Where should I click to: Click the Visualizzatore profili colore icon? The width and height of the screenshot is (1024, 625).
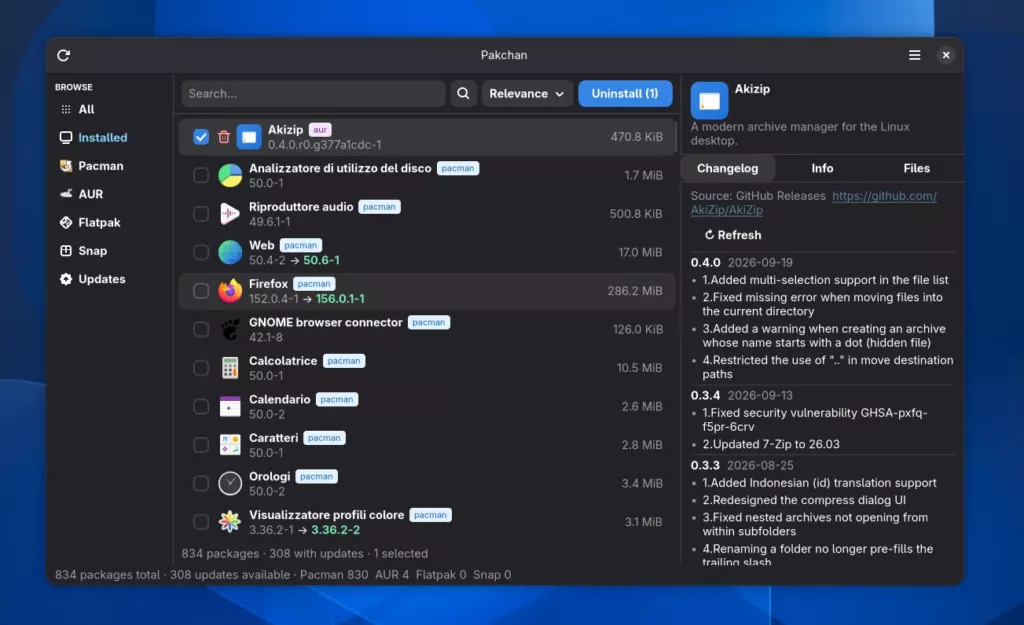pos(230,522)
